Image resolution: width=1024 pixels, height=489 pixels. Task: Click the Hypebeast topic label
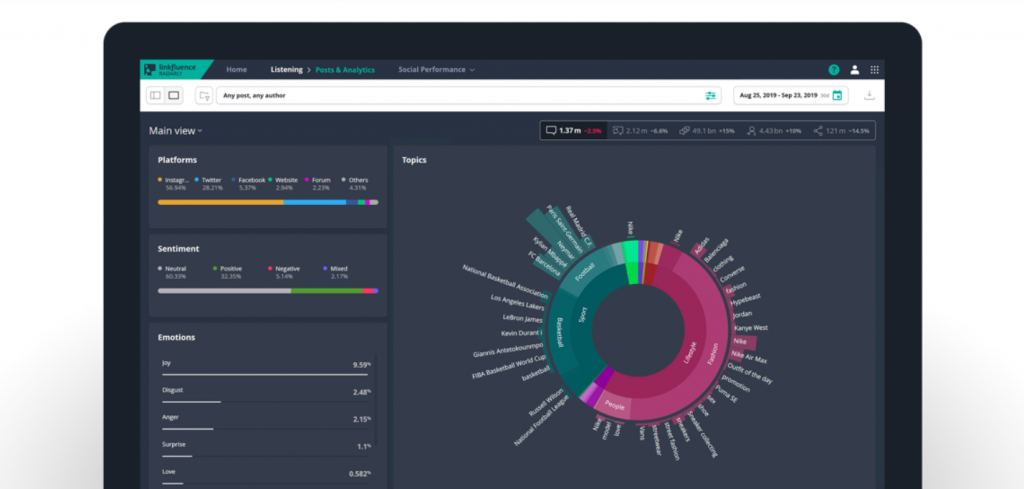[x=746, y=302]
